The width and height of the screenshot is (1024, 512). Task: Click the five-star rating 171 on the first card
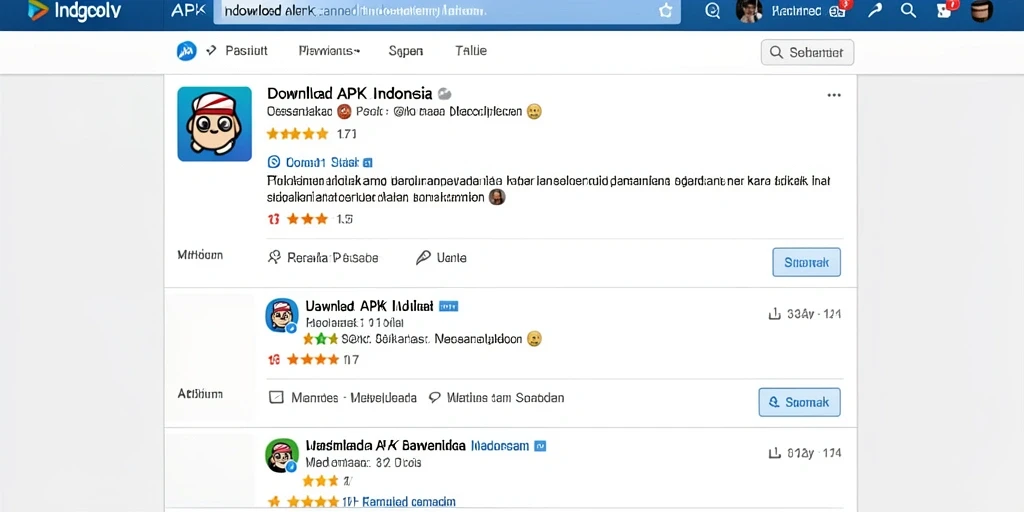[312, 135]
